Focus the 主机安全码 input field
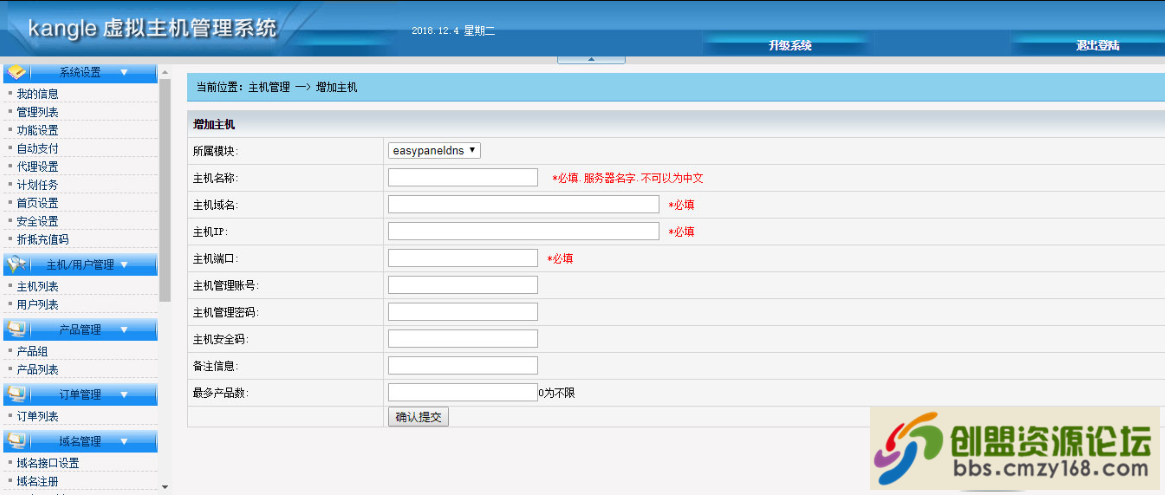The height and width of the screenshot is (495, 1165). [463, 338]
